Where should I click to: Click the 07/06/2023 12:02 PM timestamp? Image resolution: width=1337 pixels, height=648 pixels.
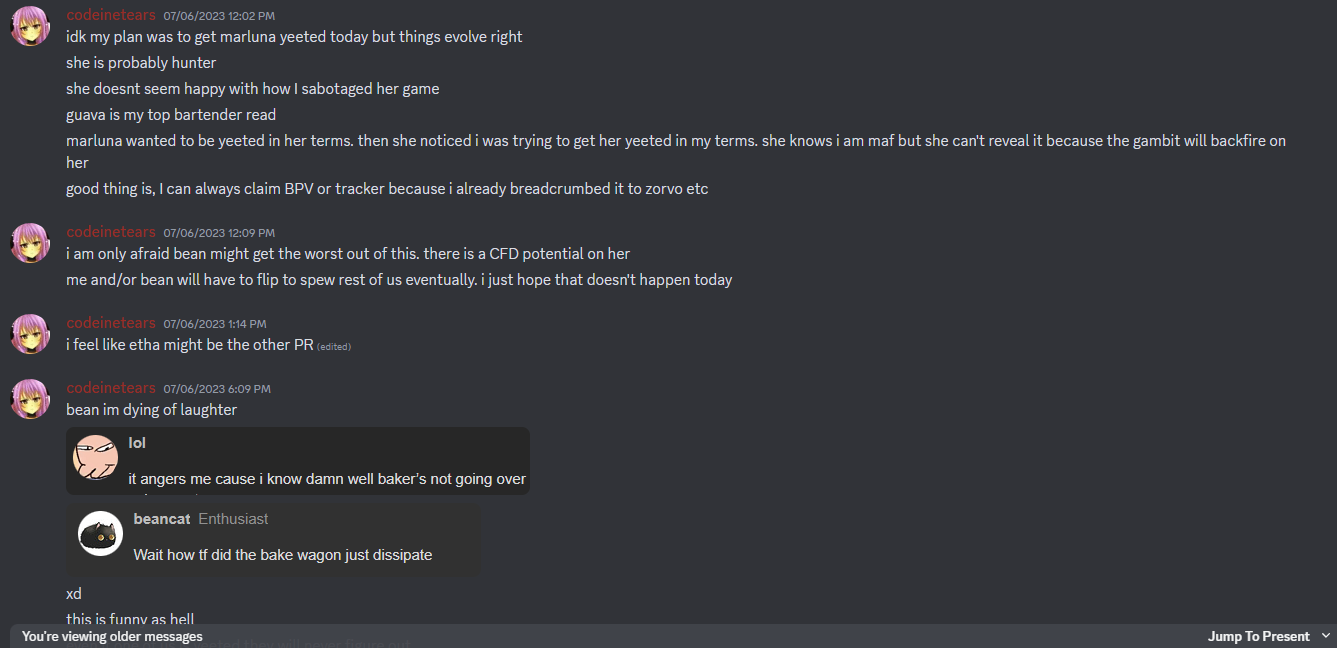click(x=219, y=16)
